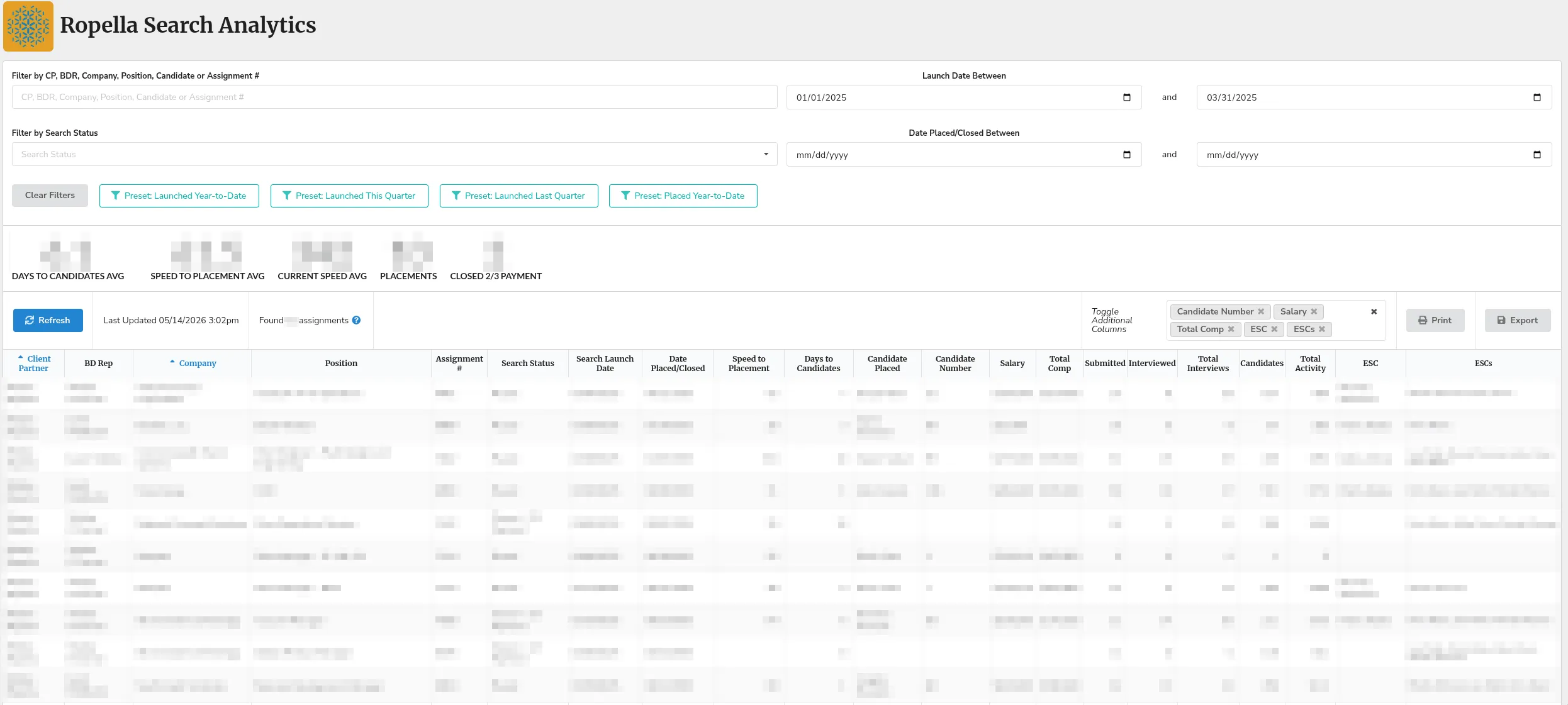Sort by Total Interviews column header

pos(1208,364)
